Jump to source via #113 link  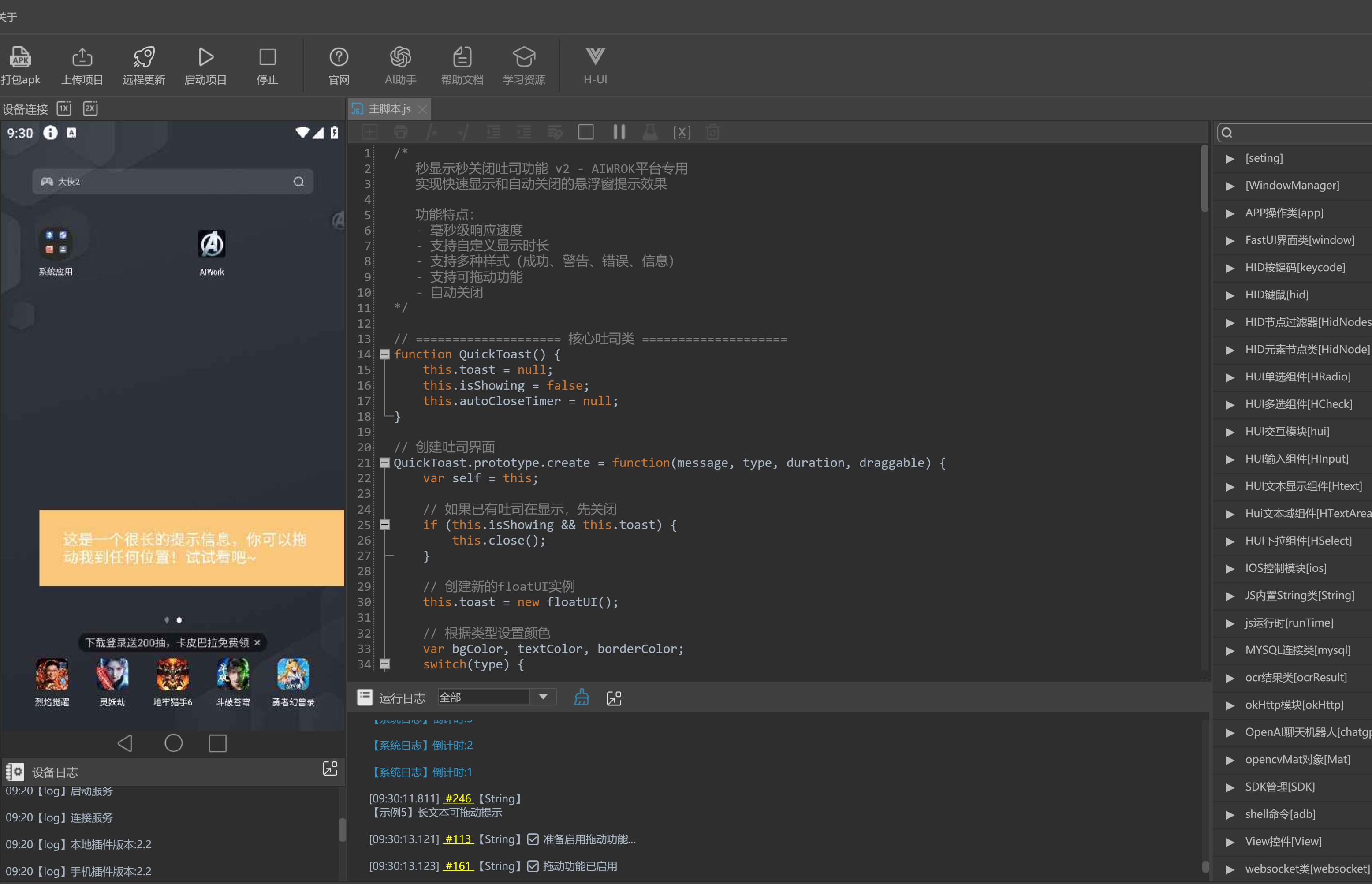[x=459, y=839]
